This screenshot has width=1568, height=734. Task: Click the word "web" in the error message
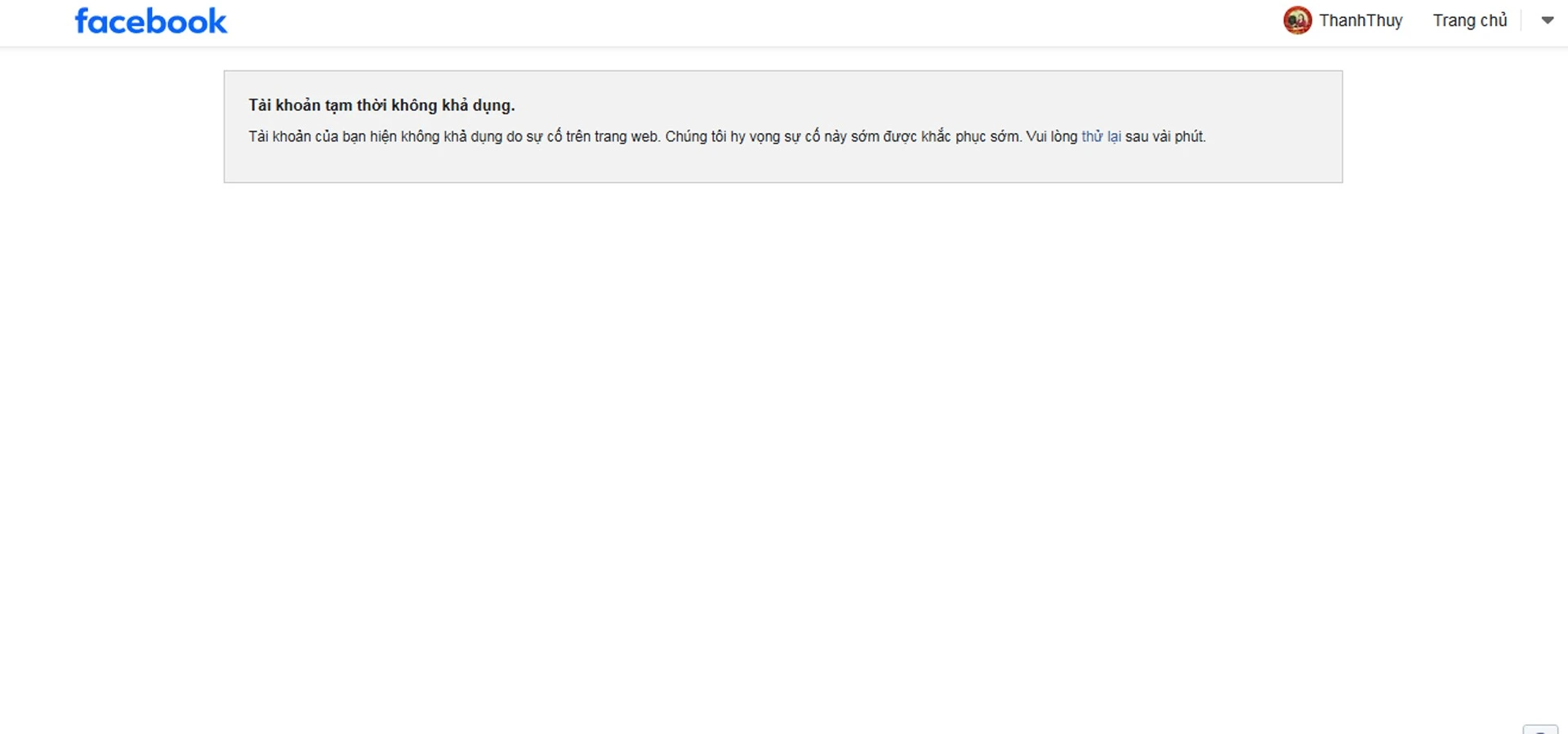click(x=644, y=136)
